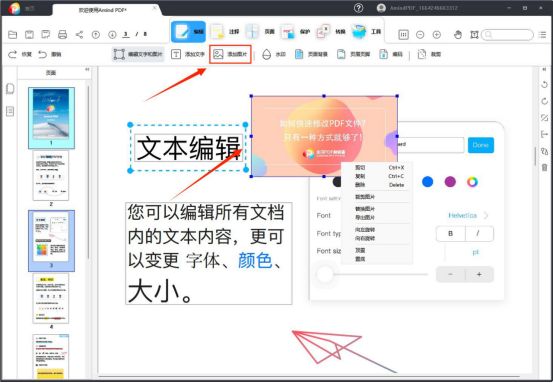Switch to the 保护 (Protect) ribbon tab
553x383 pixels.
[295, 32]
